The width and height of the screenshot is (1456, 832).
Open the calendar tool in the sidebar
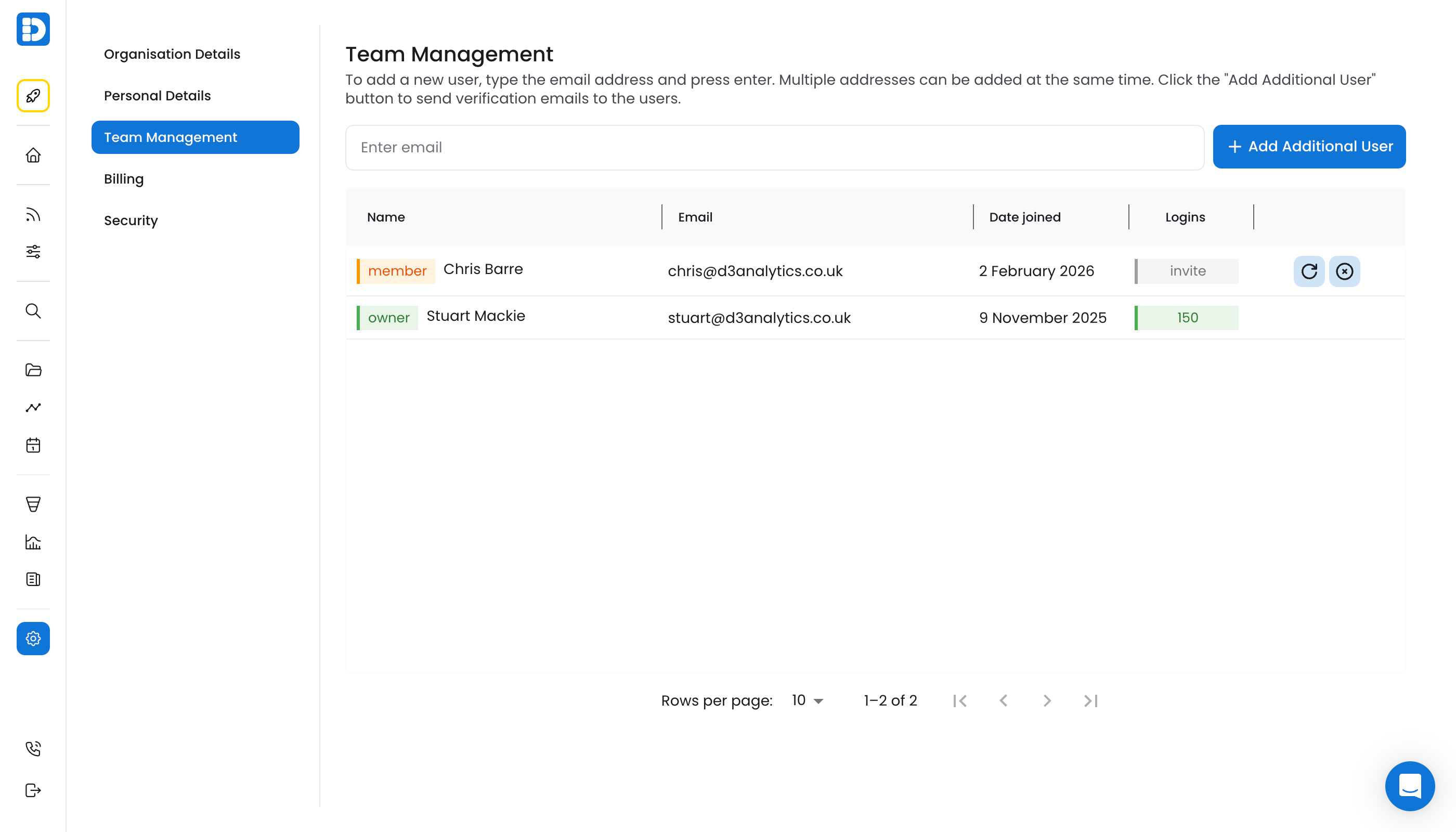point(33,445)
